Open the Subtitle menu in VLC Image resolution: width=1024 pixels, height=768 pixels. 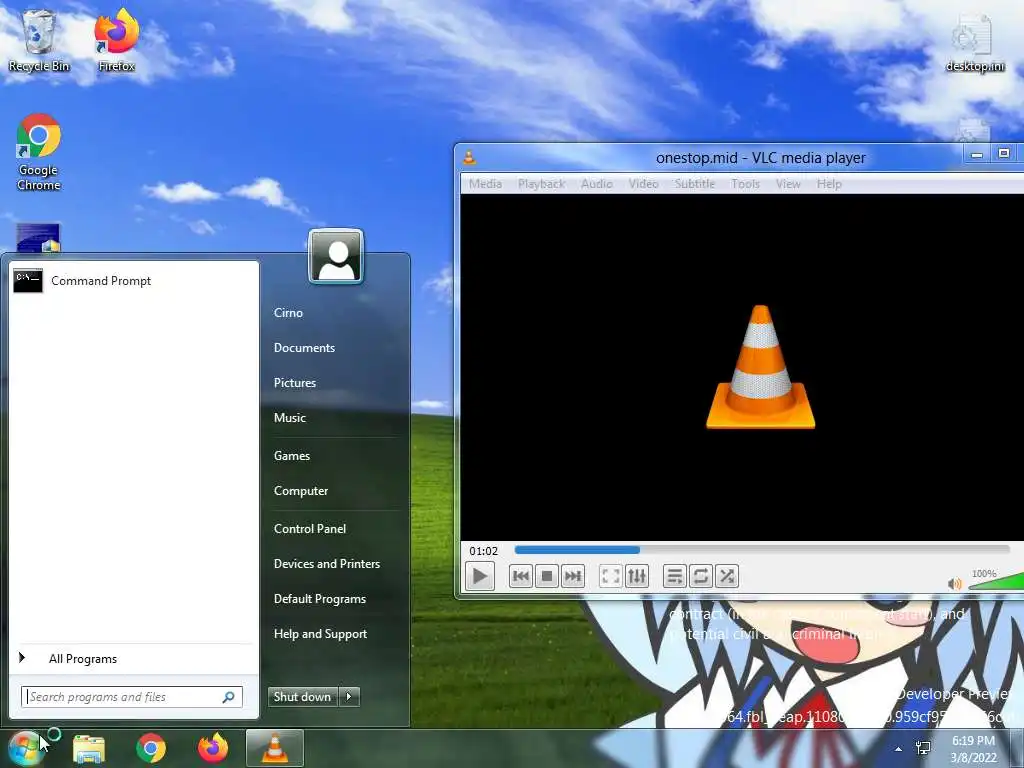pyautogui.click(x=695, y=184)
